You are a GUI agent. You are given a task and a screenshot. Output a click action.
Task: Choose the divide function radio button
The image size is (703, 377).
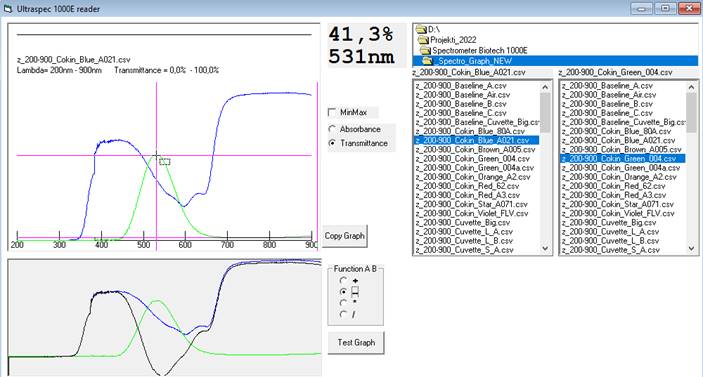coord(343,314)
